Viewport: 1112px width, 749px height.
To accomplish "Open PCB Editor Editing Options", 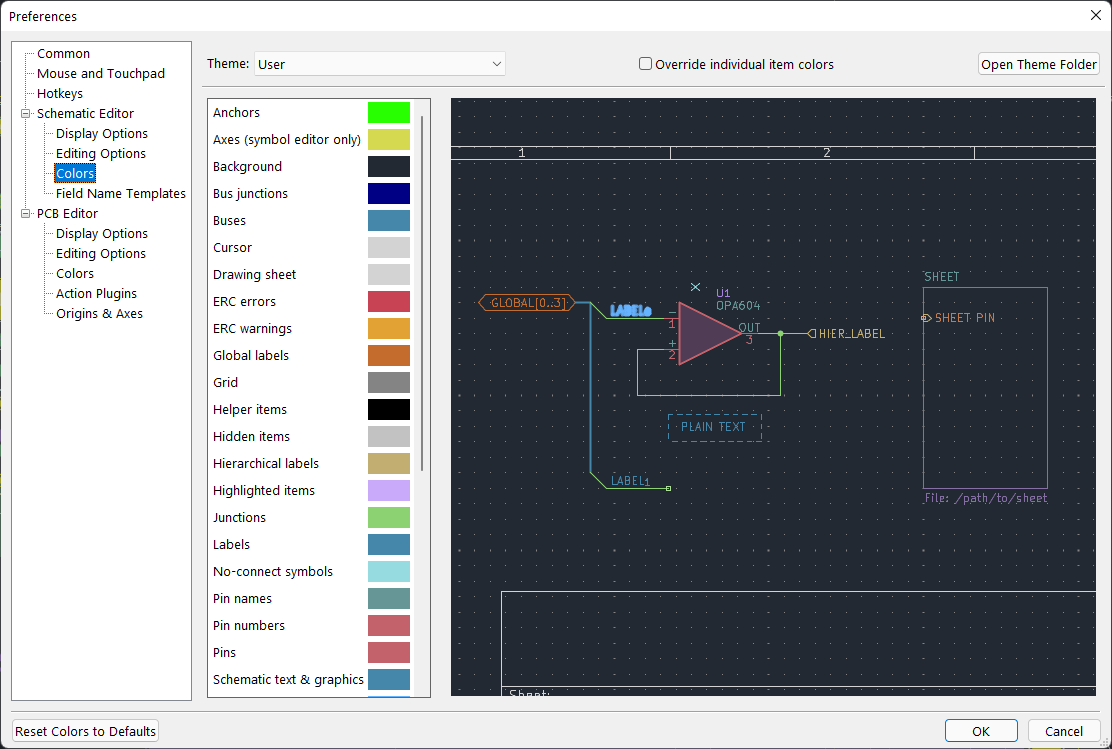I will (x=101, y=253).
